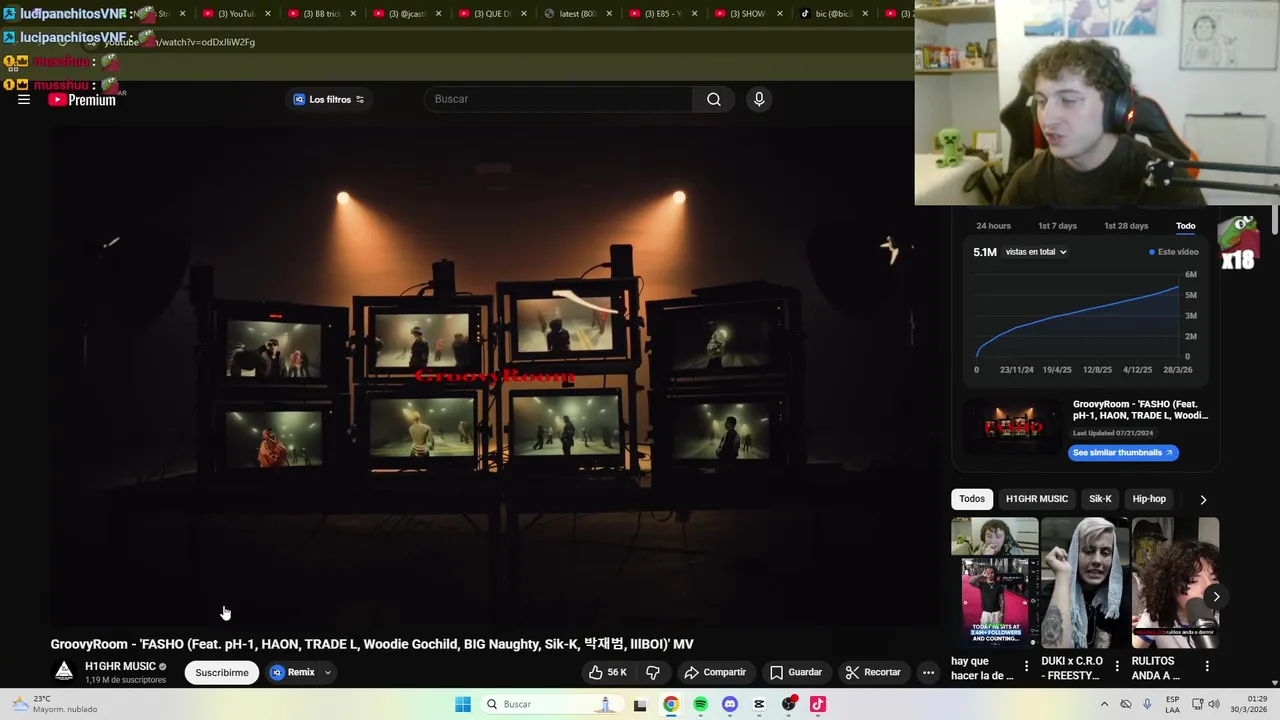The image size is (1280, 720).
Task: Open volume control in the system tray
Action: pos(1214,704)
